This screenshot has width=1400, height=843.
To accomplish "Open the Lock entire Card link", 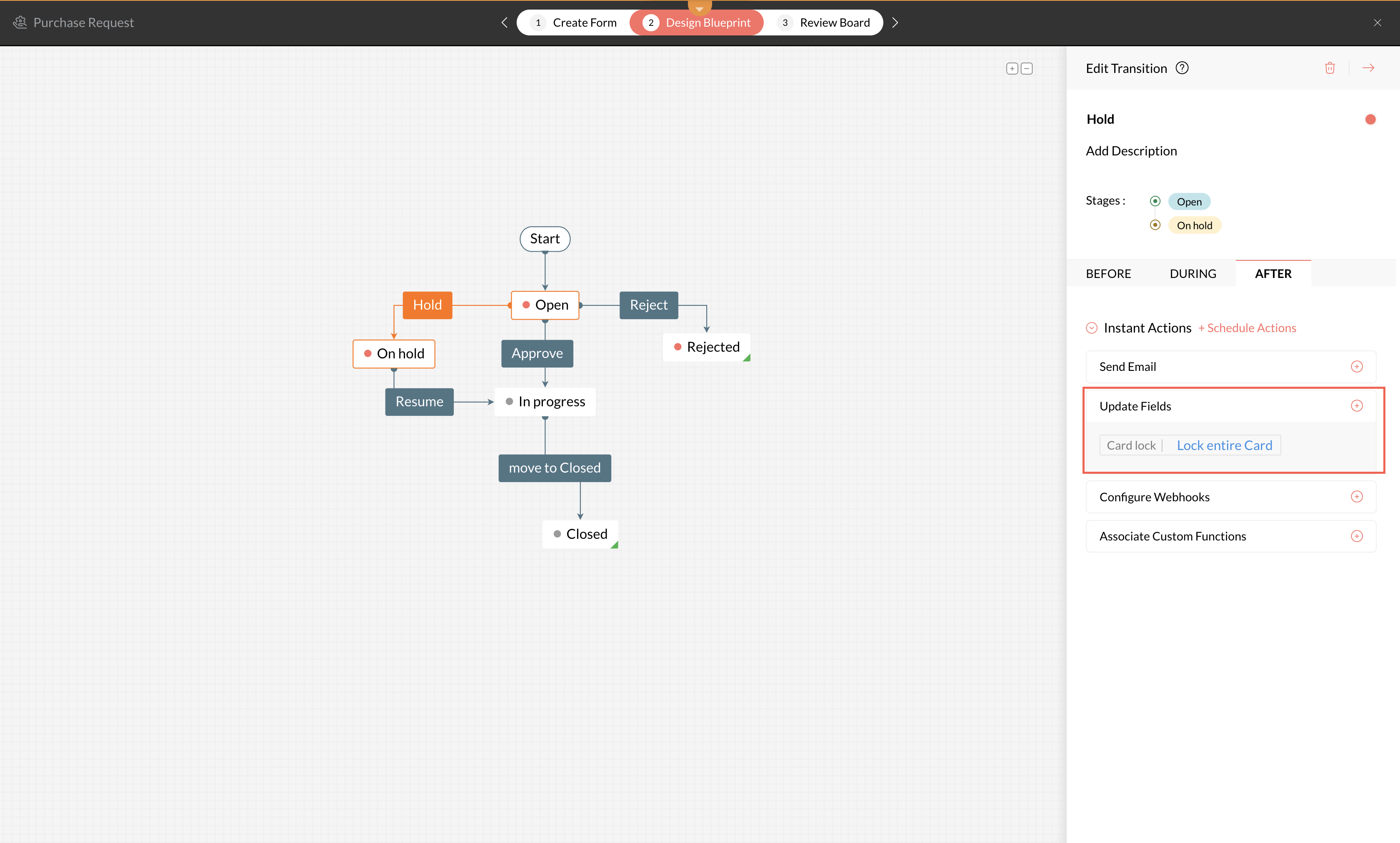I will 1224,445.
